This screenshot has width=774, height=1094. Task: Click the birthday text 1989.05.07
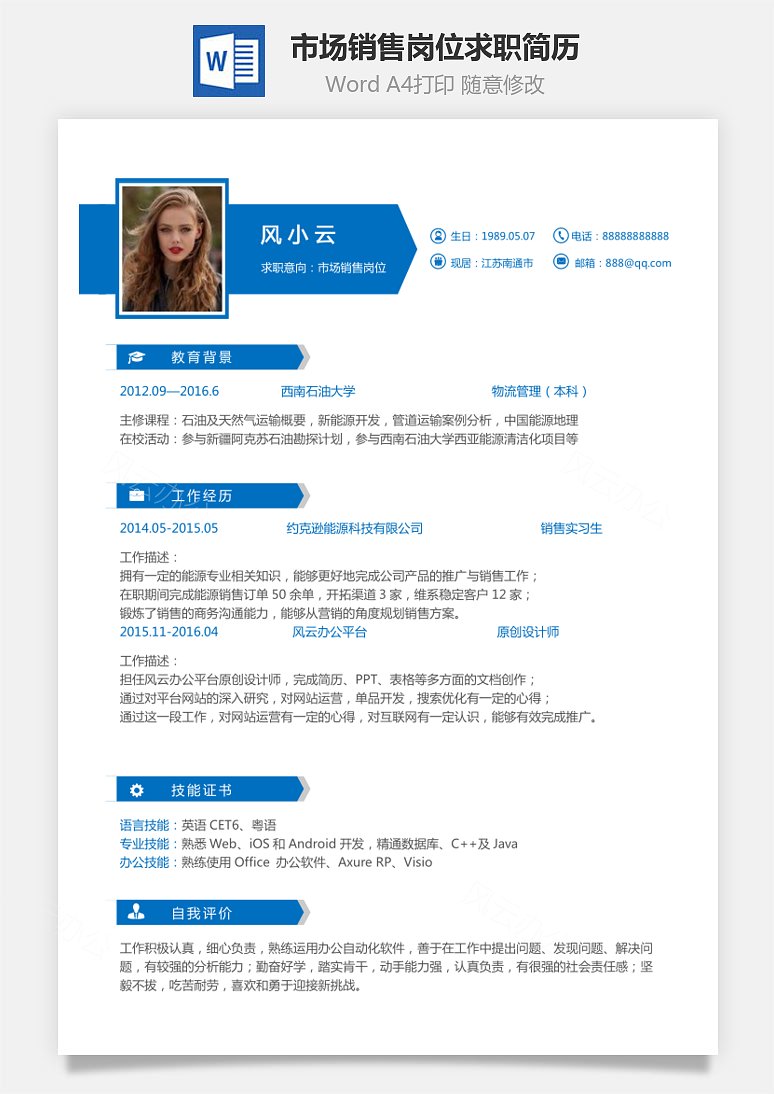[508, 237]
